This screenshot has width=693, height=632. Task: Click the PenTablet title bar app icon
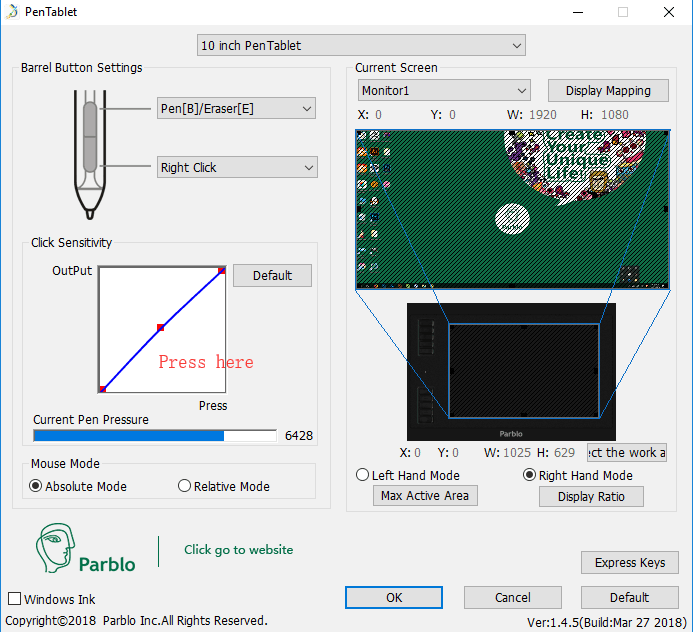[x=12, y=11]
